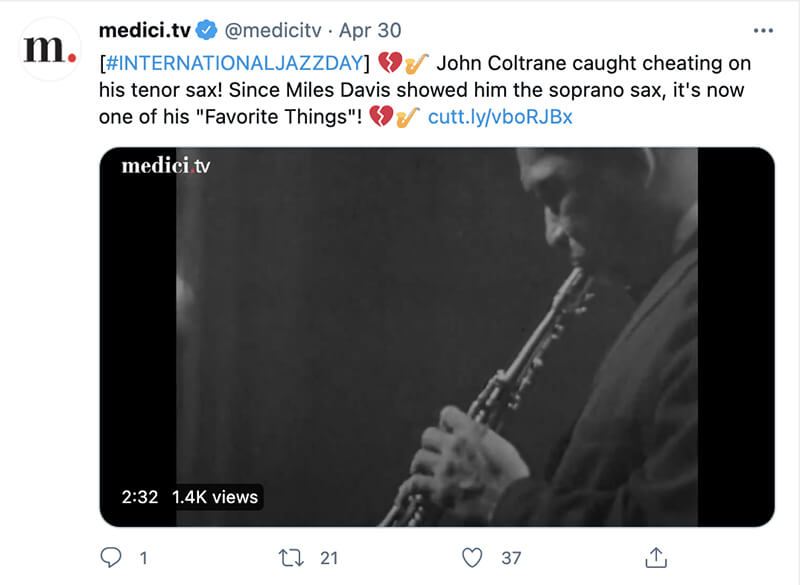The image size is (800, 585).
Task: Click the Apr 30 timestamp
Action: point(369,31)
